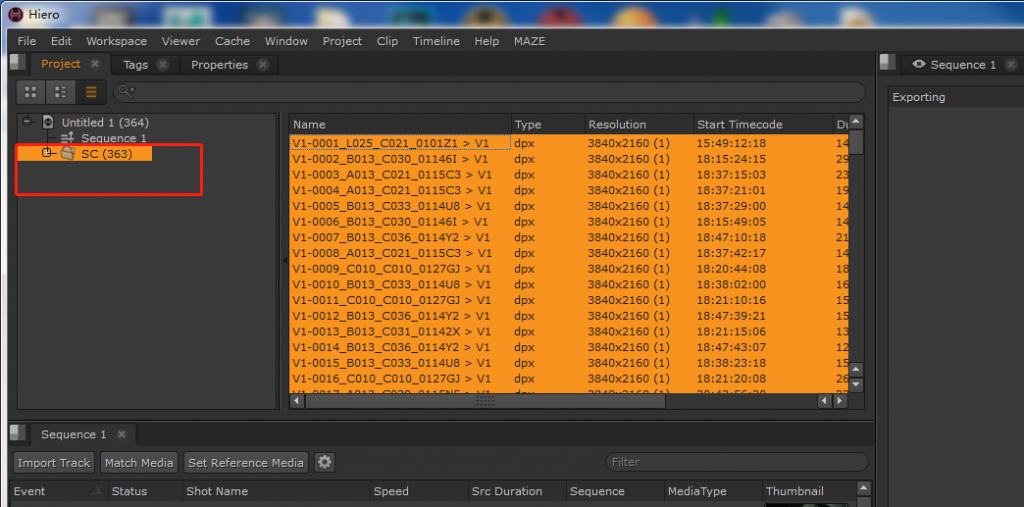Sort clip list by Name column
This screenshot has width=1024, height=507.
point(400,124)
